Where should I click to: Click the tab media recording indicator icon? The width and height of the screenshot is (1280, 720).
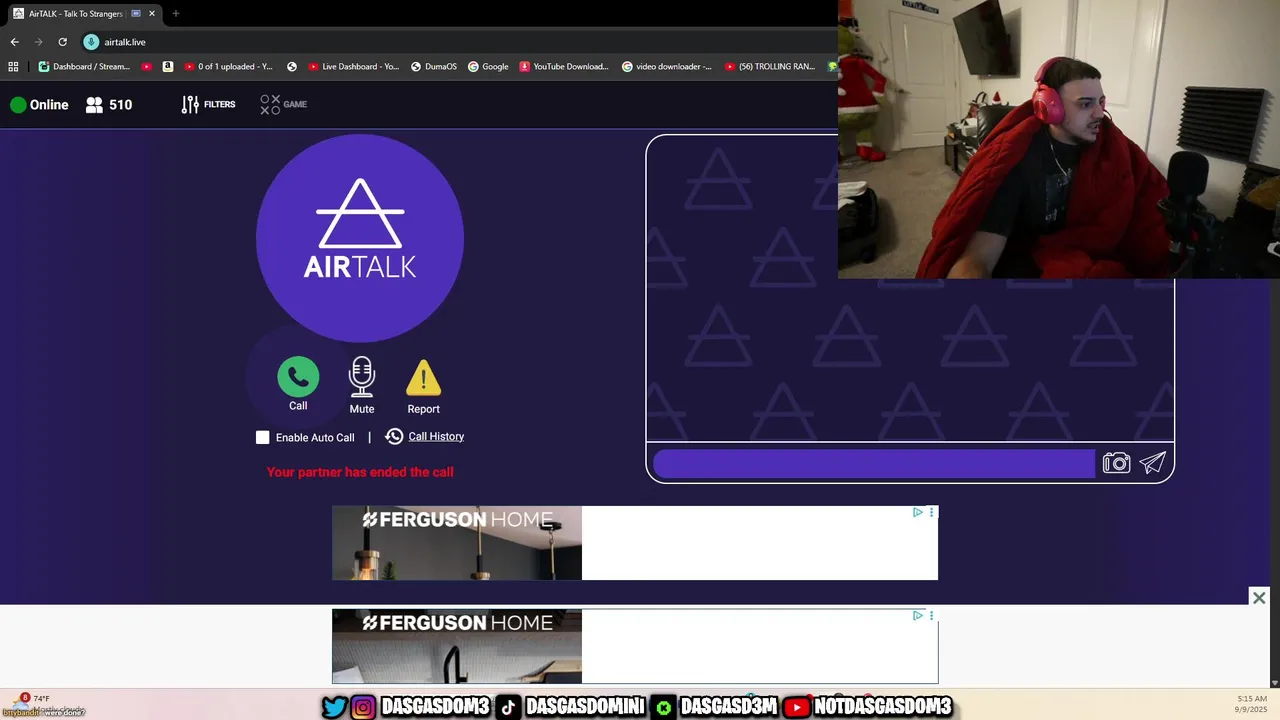pos(135,14)
